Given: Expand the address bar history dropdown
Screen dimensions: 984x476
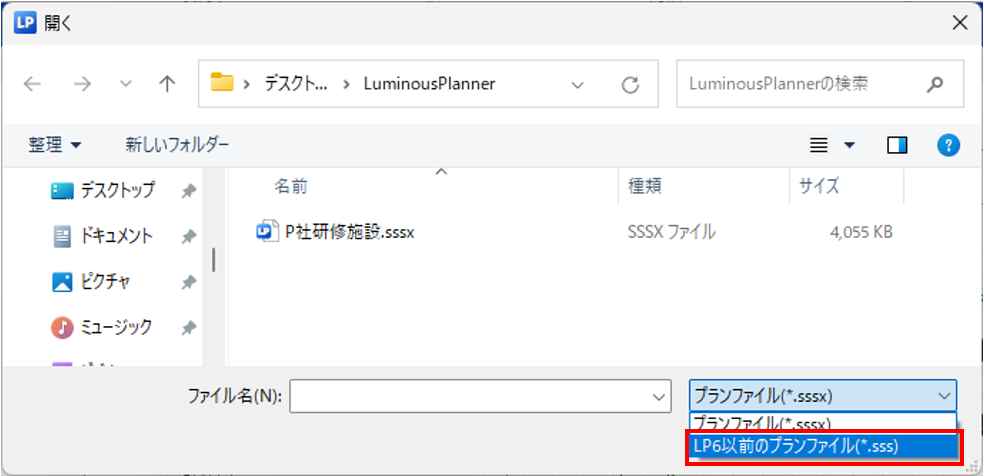Looking at the screenshot, I should (577, 85).
